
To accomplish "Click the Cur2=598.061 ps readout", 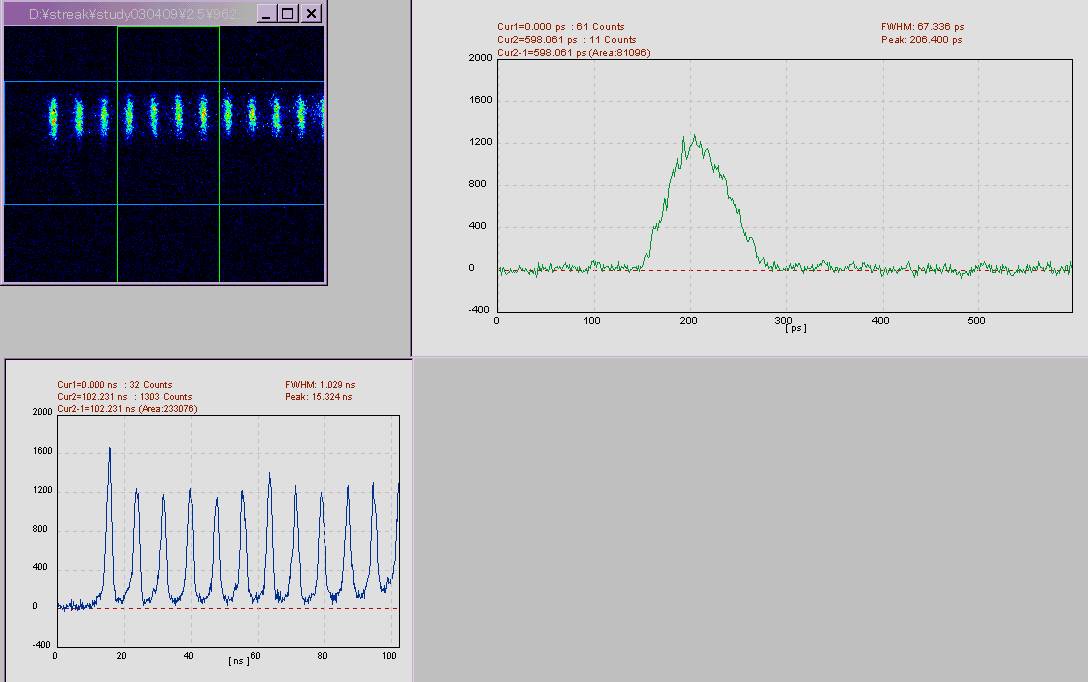I will [x=566, y=40].
